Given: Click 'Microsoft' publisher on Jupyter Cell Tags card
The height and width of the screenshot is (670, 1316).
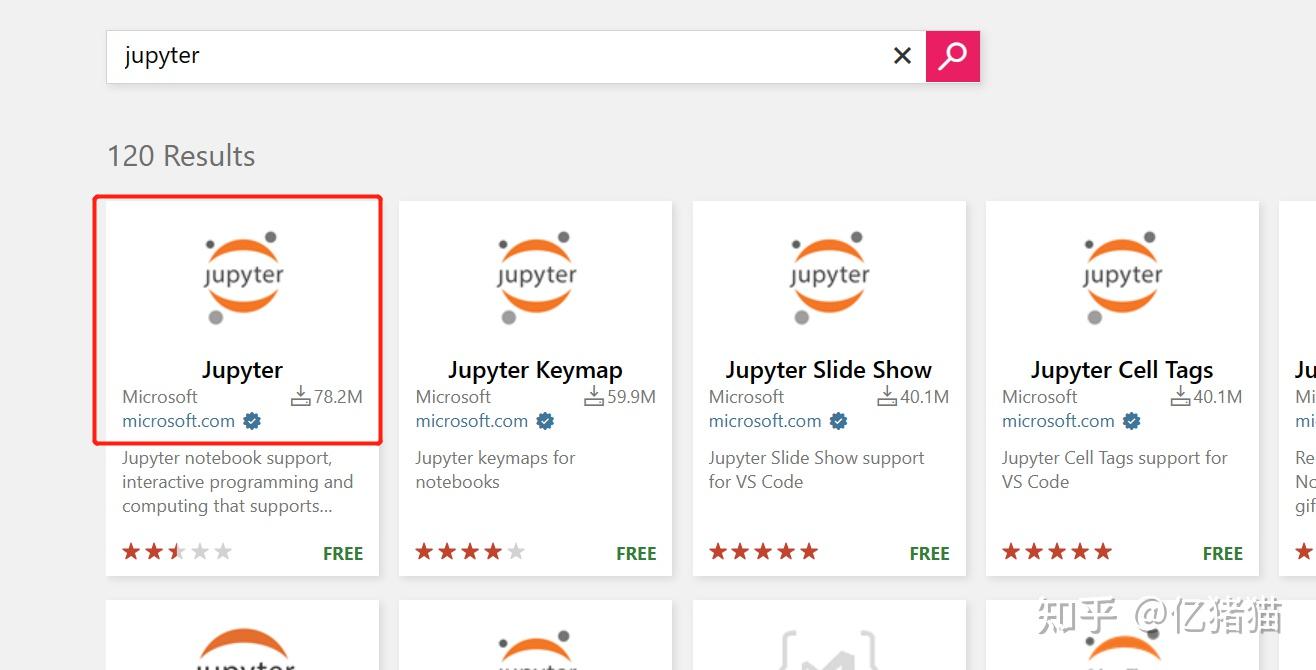Looking at the screenshot, I should click(x=1039, y=397).
